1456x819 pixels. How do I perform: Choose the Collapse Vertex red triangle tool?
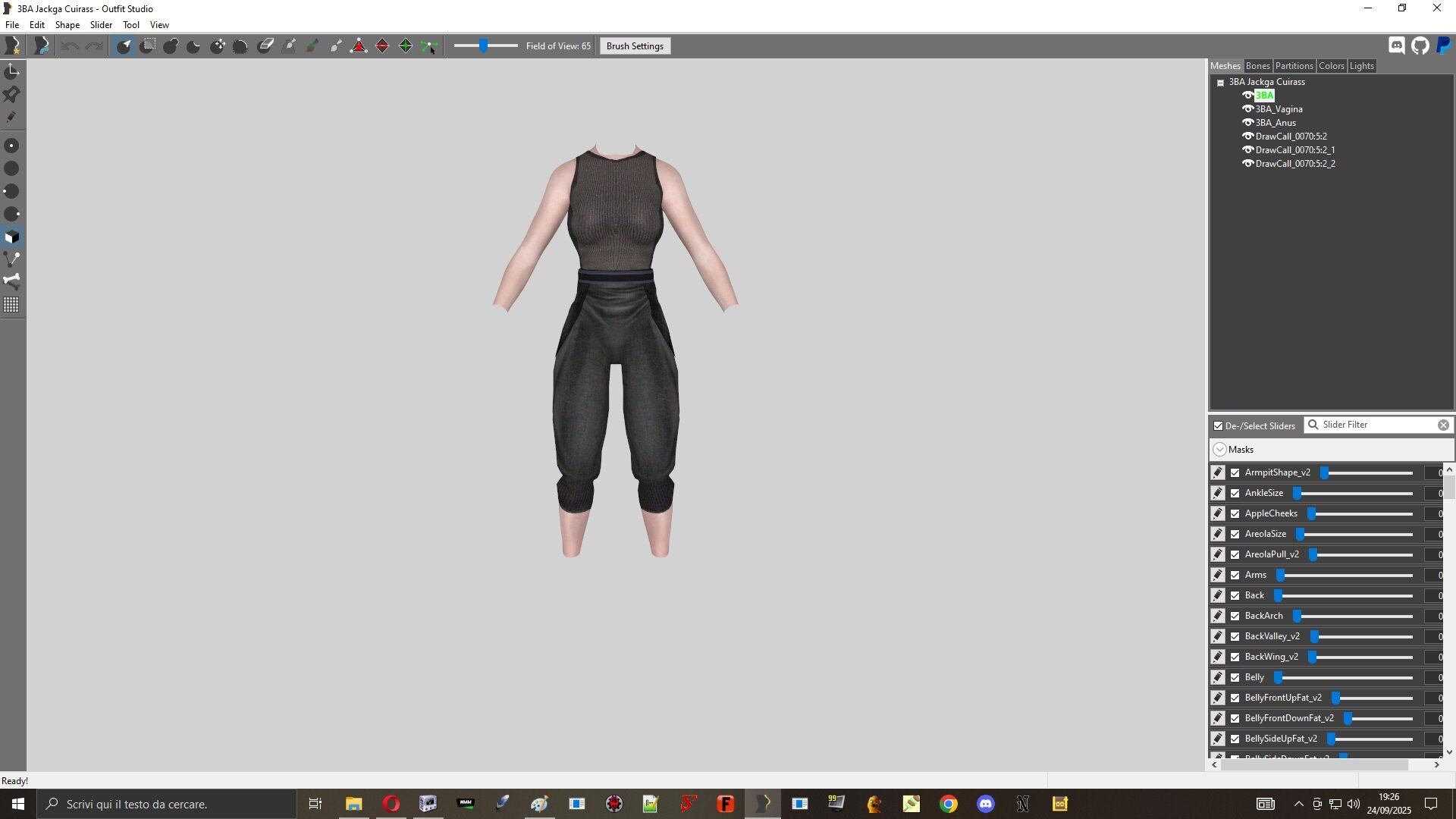[359, 46]
